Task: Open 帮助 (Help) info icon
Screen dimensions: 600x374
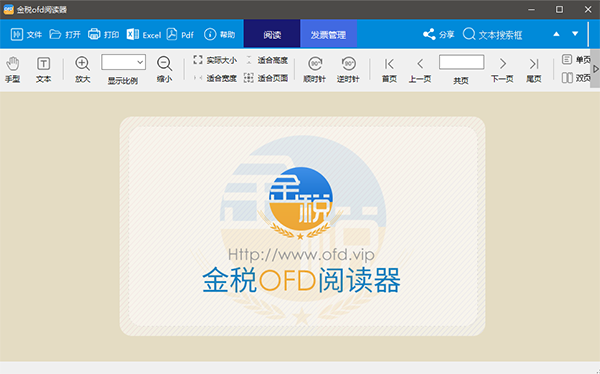Action: [x=210, y=34]
